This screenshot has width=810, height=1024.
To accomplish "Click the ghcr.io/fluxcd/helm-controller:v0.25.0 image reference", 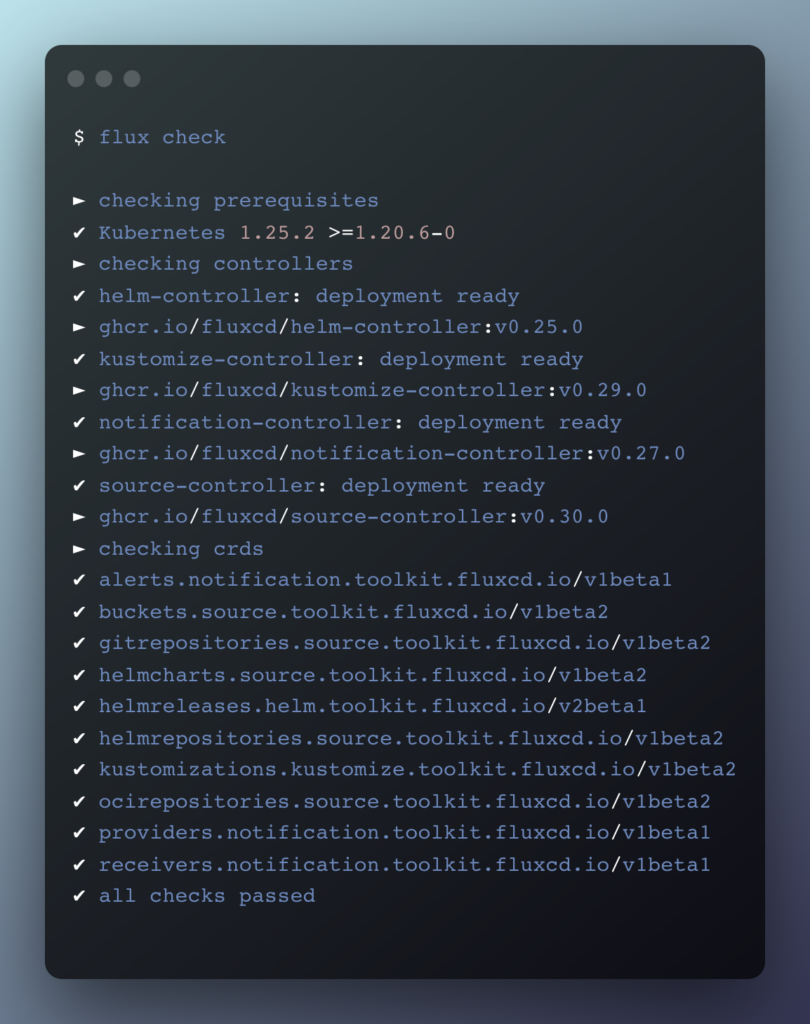I will pyautogui.click(x=340, y=327).
